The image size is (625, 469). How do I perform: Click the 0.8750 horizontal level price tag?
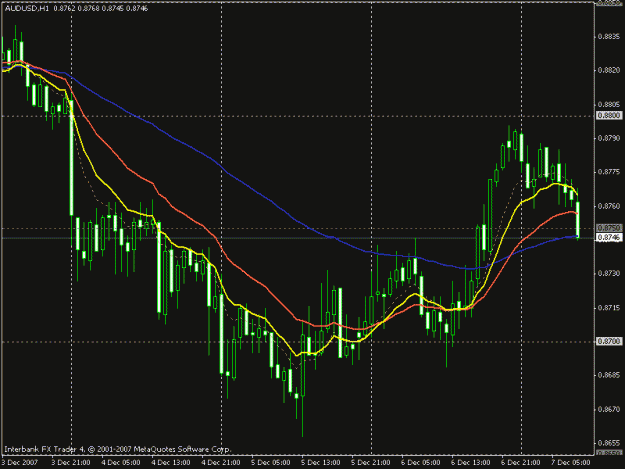coord(609,228)
